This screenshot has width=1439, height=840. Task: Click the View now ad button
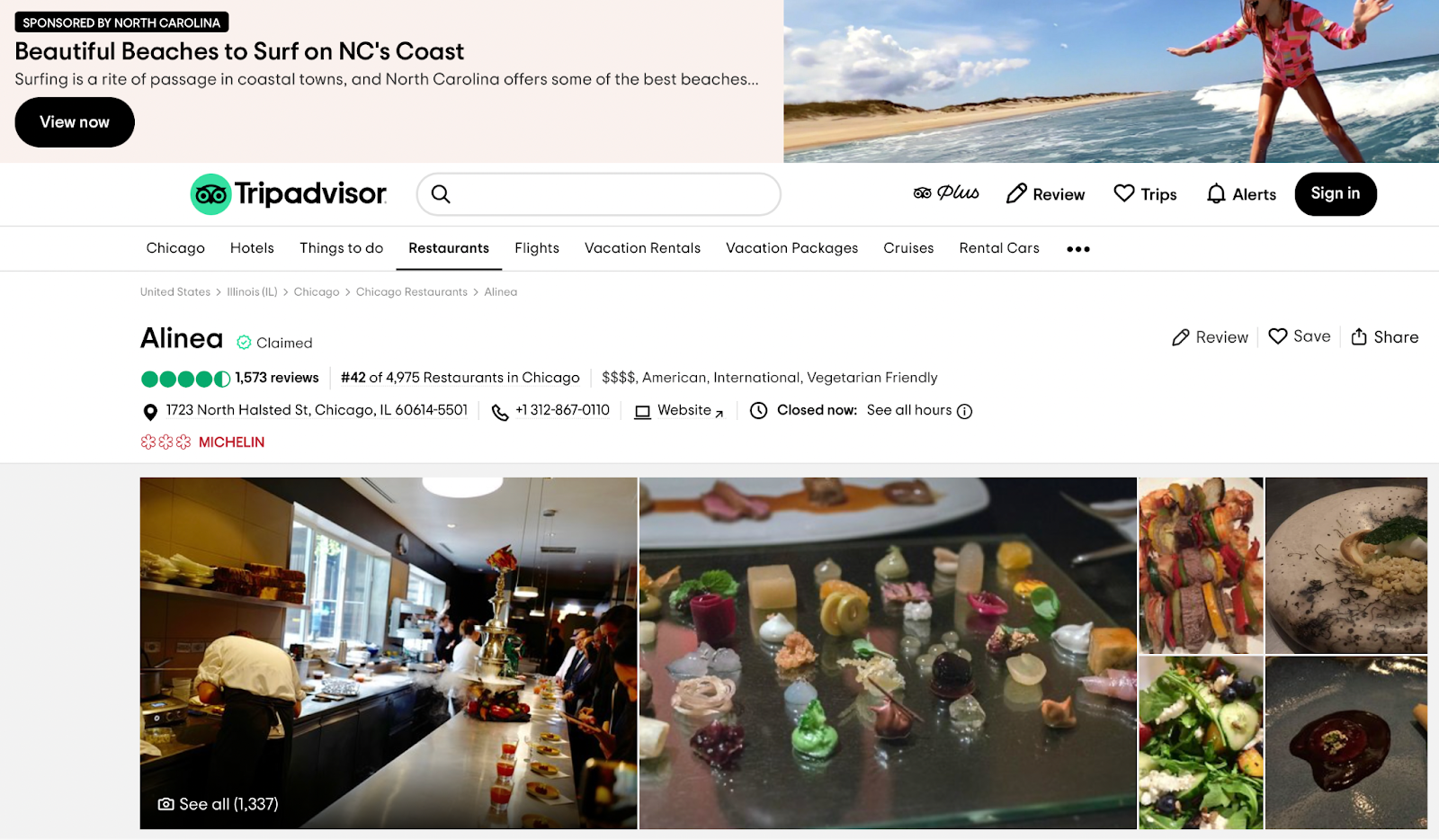tap(75, 122)
